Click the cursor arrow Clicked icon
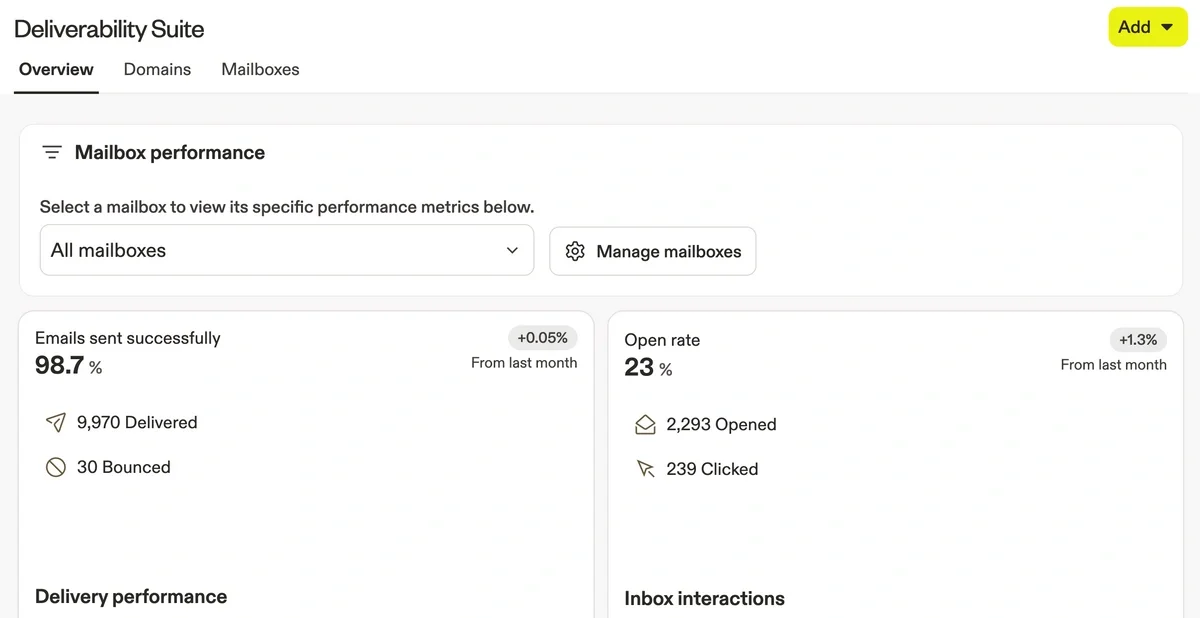Screen dimensions: 1200x618 [645, 469]
